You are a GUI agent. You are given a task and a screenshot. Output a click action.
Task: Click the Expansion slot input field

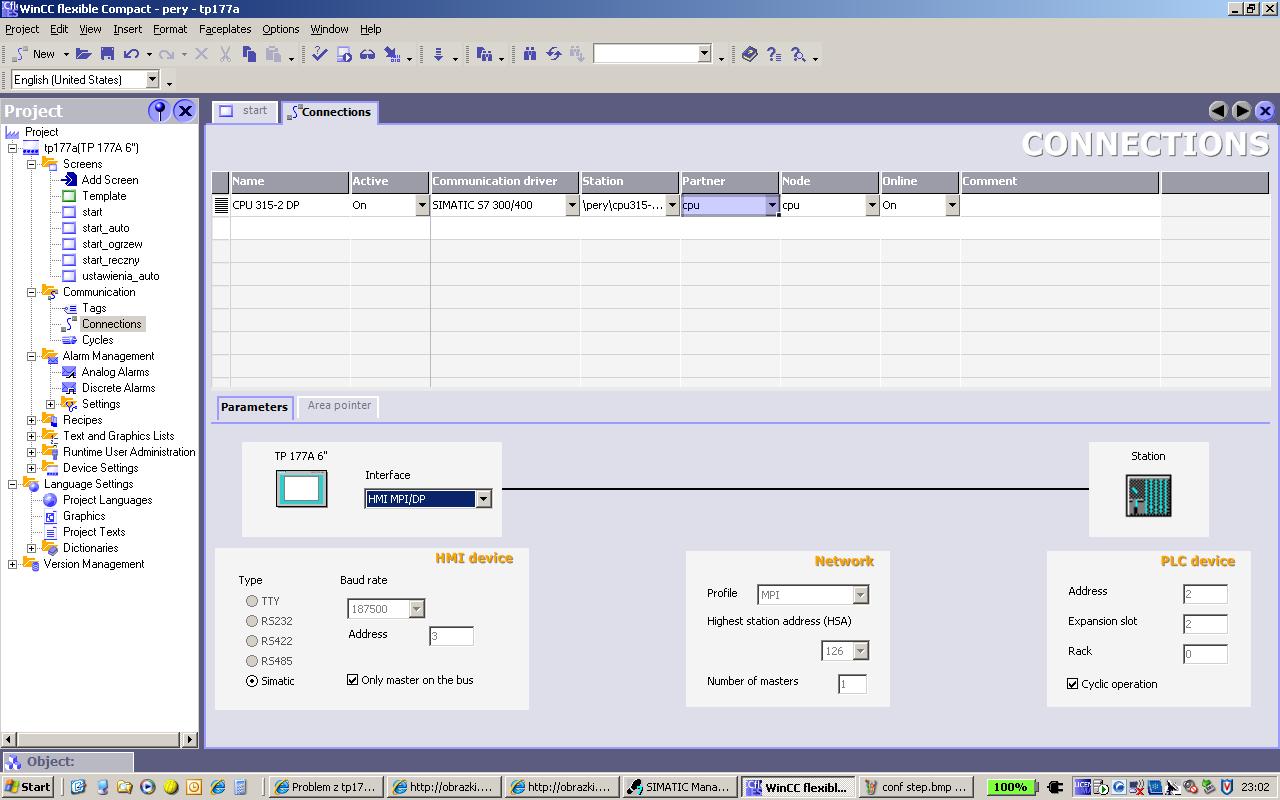coord(1205,624)
